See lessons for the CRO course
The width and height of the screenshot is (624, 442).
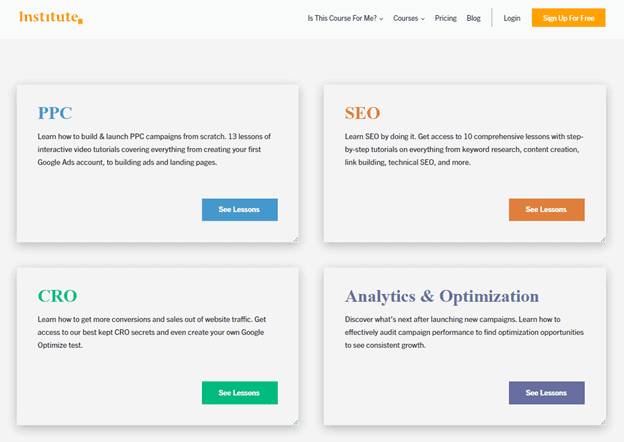(240, 393)
